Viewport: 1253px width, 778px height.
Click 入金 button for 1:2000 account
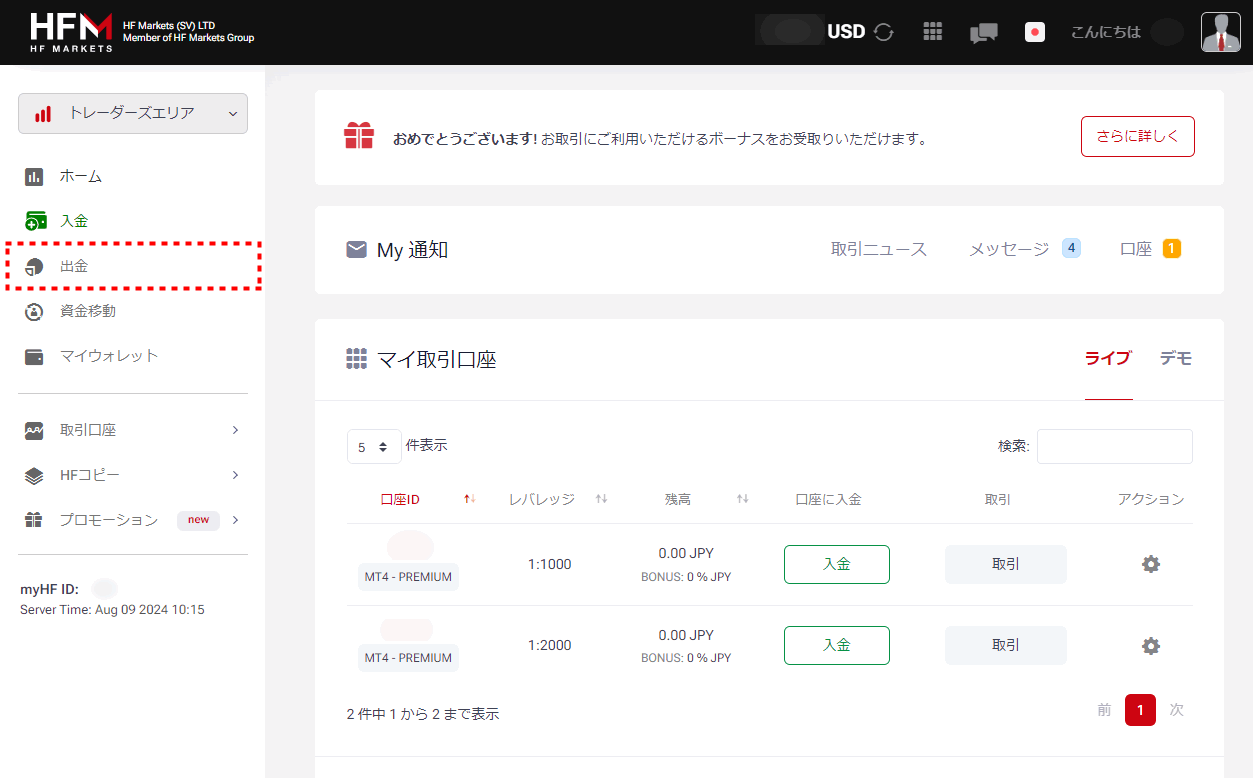(837, 646)
